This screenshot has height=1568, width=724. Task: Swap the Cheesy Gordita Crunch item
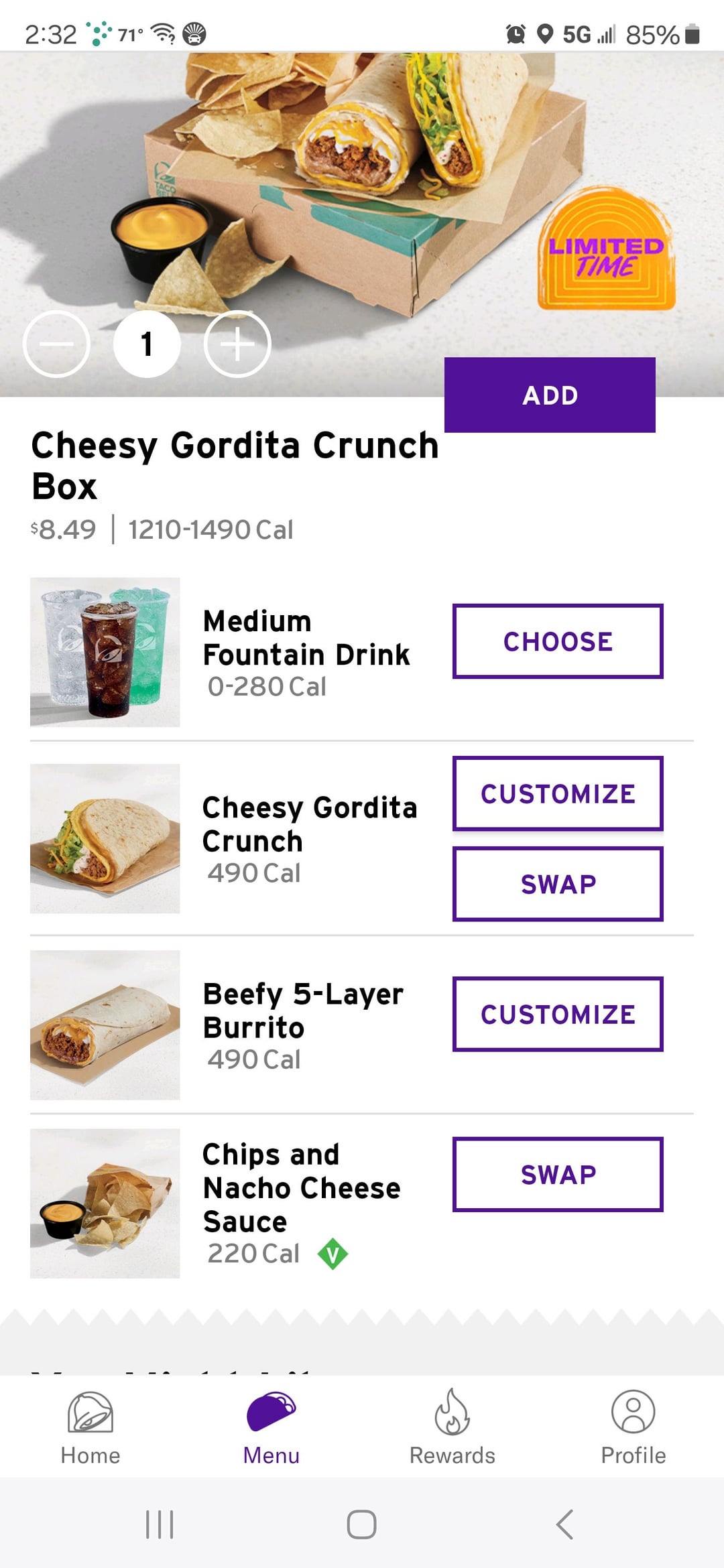point(558,884)
